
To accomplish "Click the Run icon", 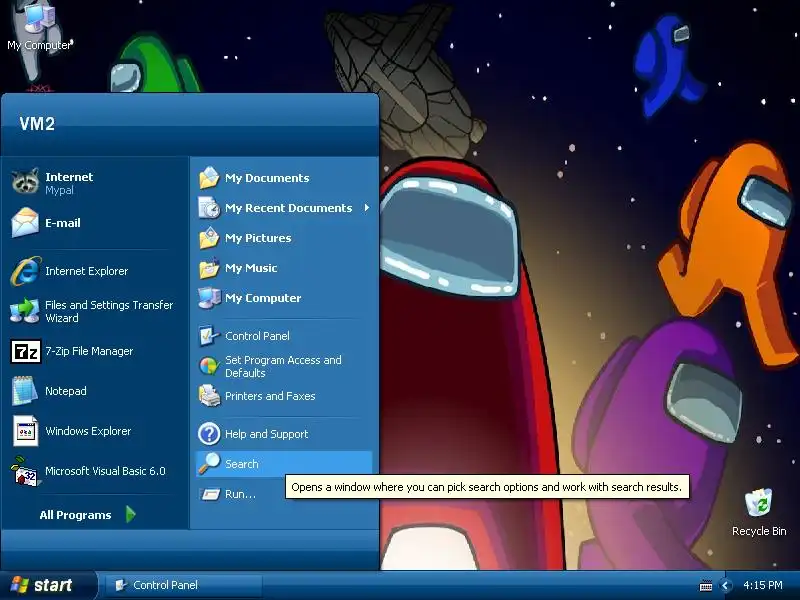I will point(209,494).
